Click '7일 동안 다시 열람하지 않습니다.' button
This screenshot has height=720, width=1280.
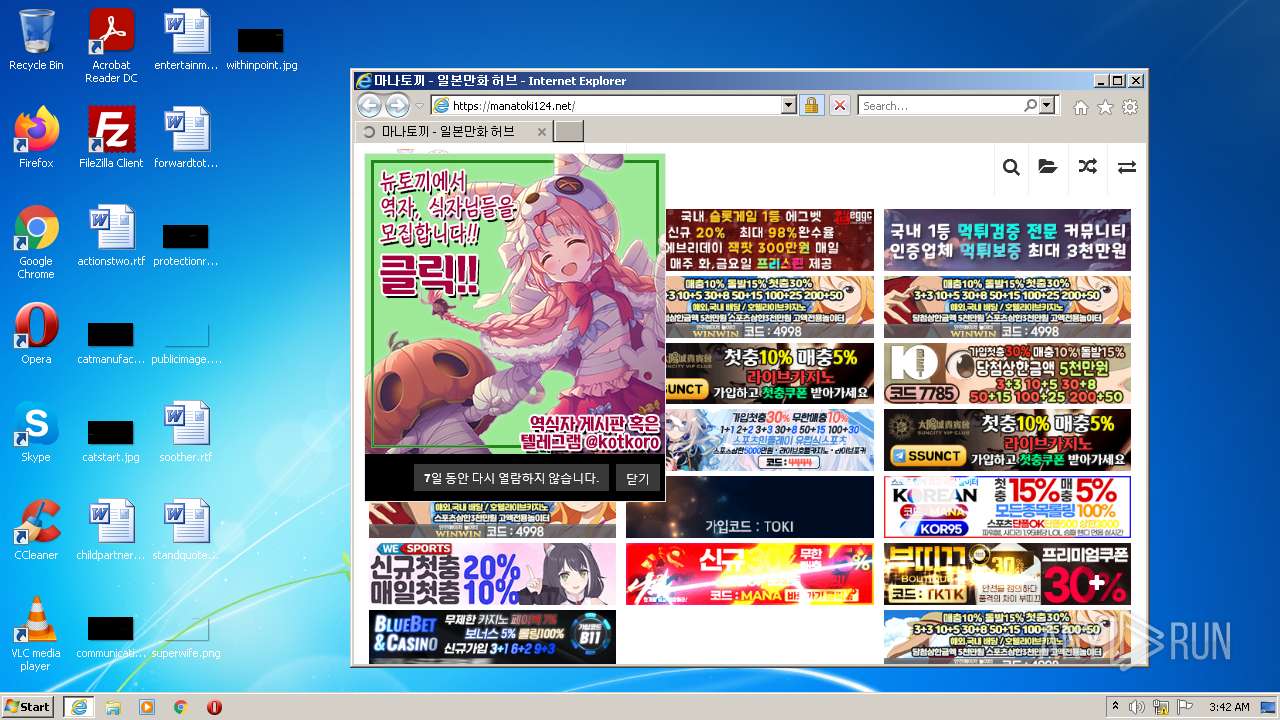click(511, 478)
